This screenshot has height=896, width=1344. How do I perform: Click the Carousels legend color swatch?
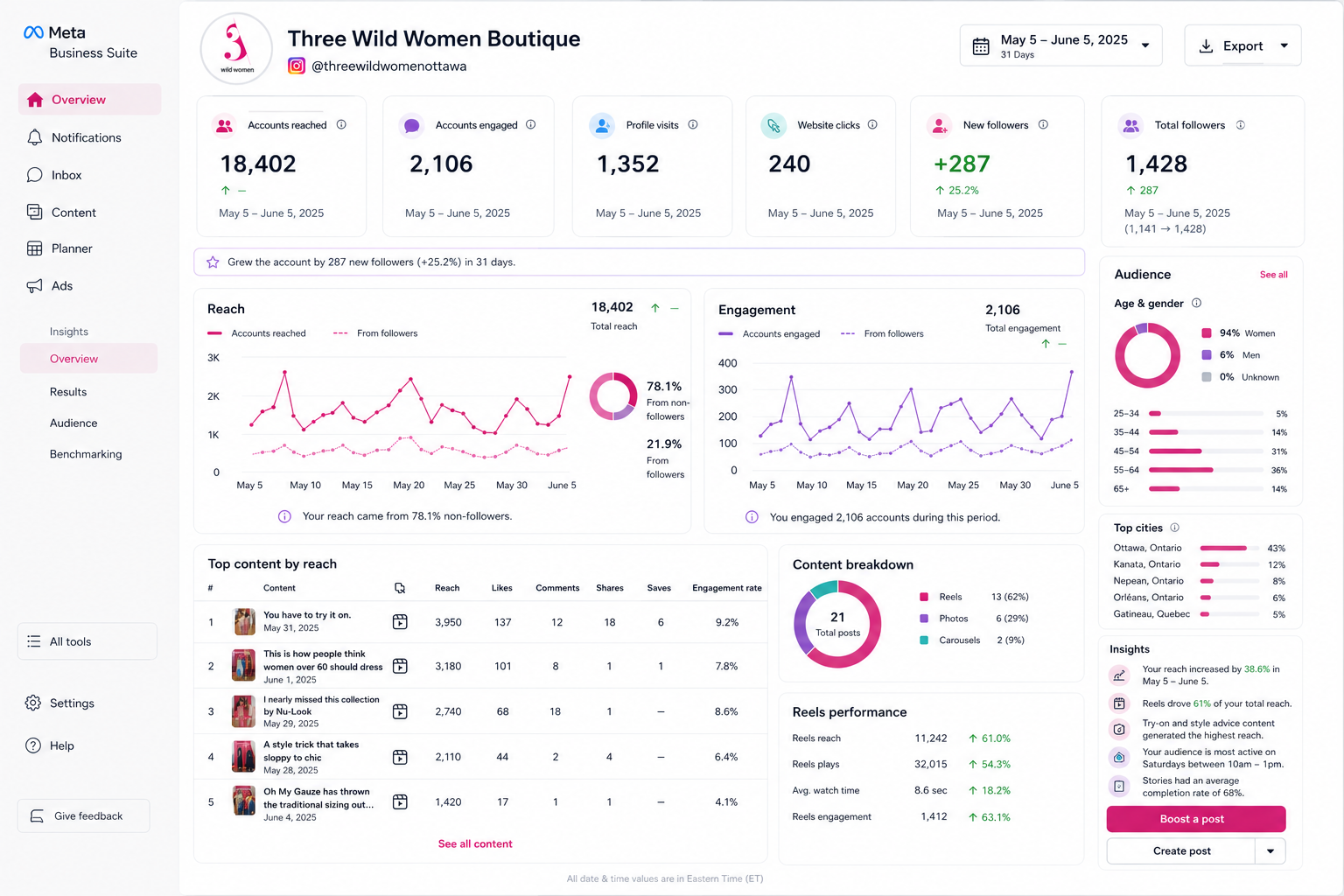[924, 640]
